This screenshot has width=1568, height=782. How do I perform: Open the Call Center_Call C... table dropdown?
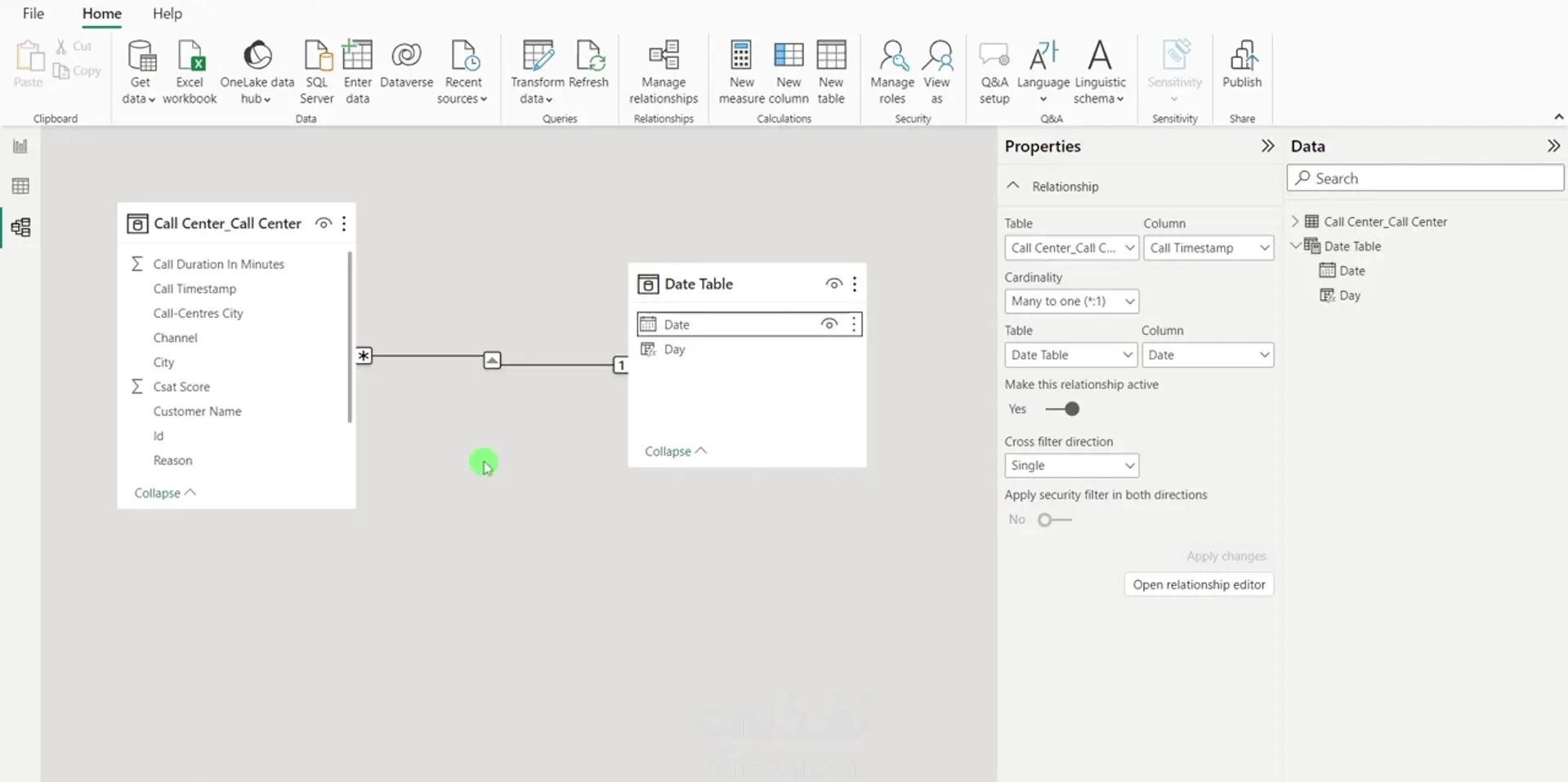click(1071, 248)
